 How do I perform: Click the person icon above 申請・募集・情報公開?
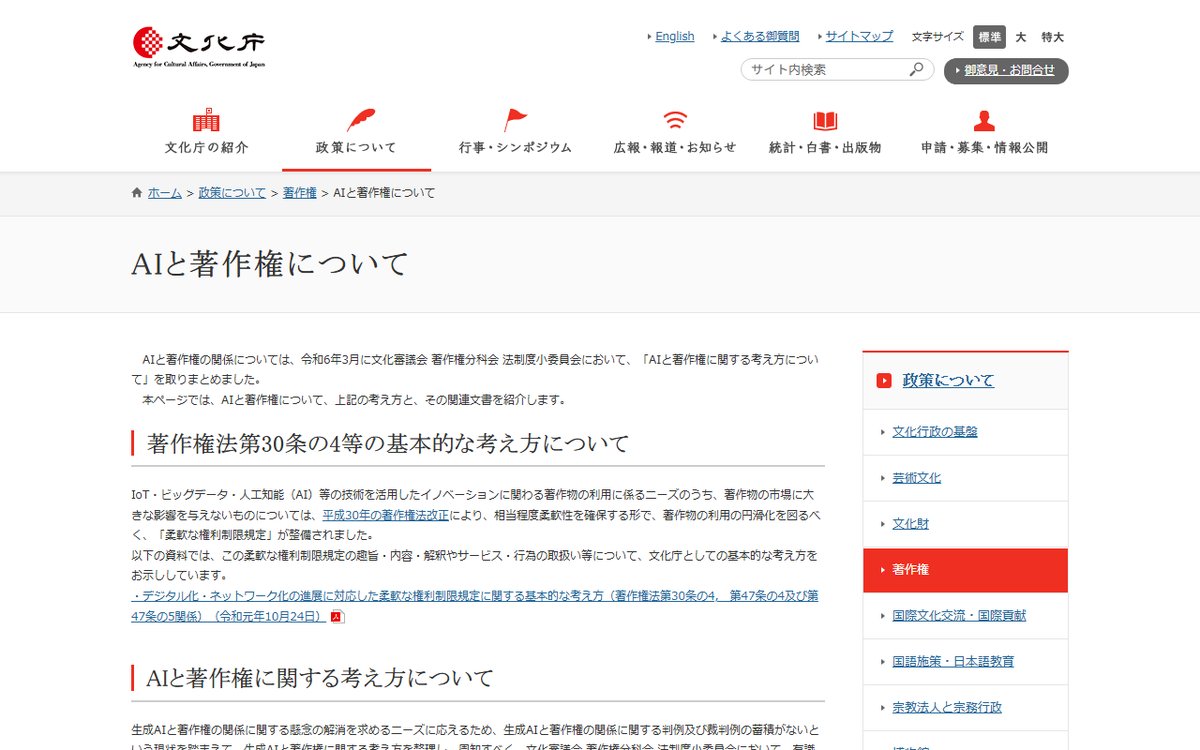tap(985, 121)
